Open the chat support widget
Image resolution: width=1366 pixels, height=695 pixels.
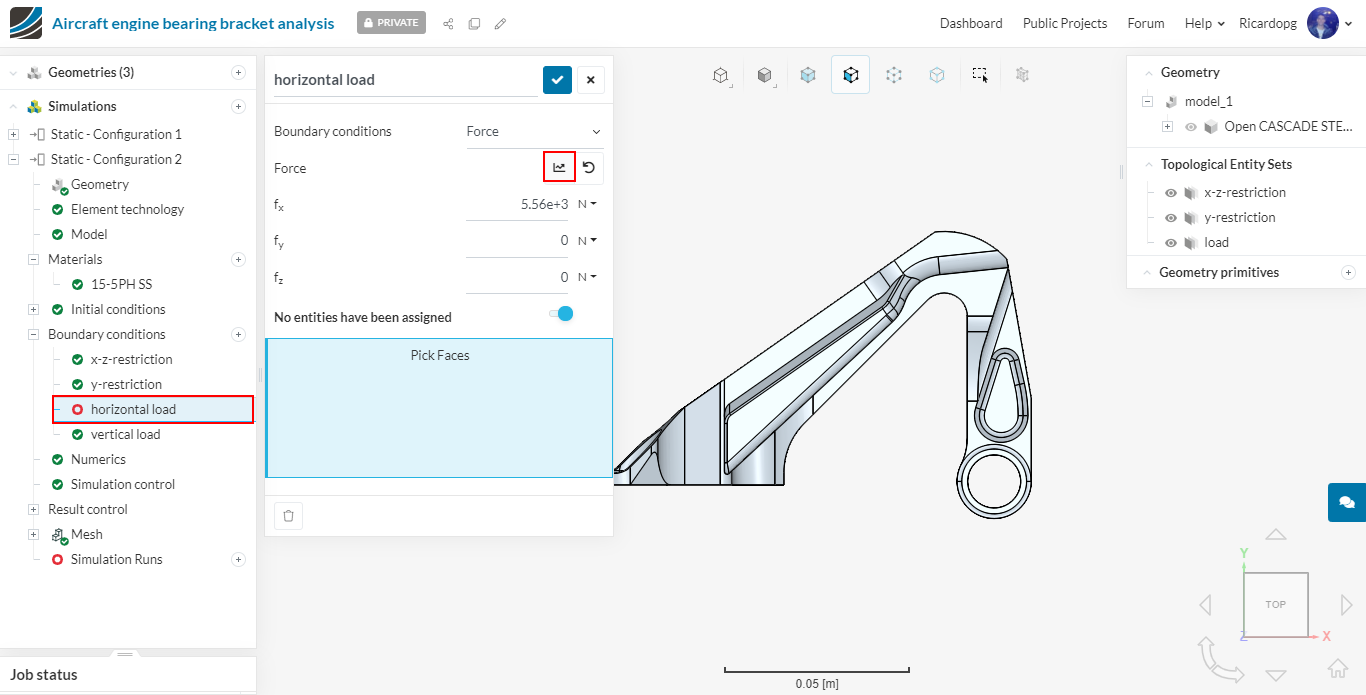[x=1346, y=502]
